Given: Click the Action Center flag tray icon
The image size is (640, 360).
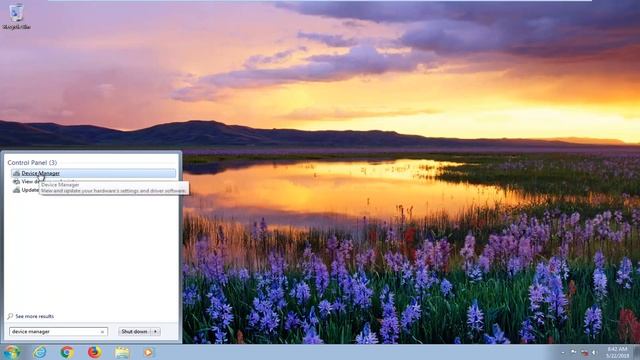Looking at the screenshot, I should click(573, 352).
